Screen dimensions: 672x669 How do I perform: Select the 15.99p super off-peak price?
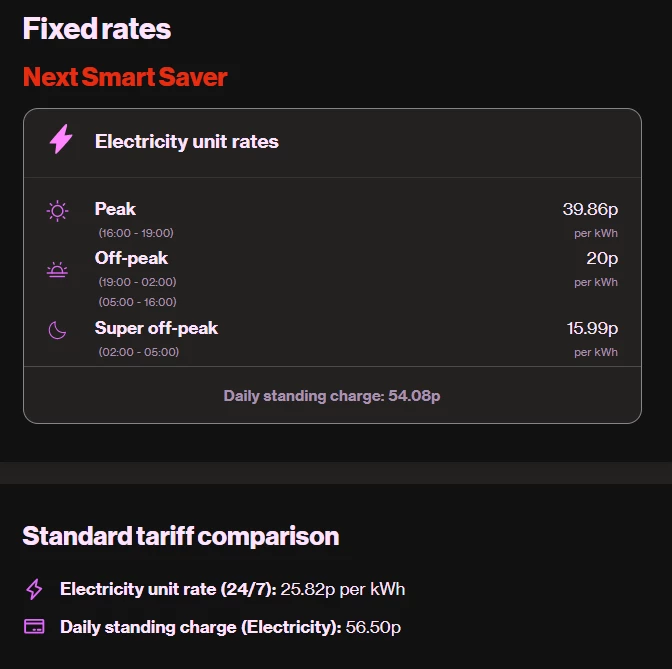[592, 328]
